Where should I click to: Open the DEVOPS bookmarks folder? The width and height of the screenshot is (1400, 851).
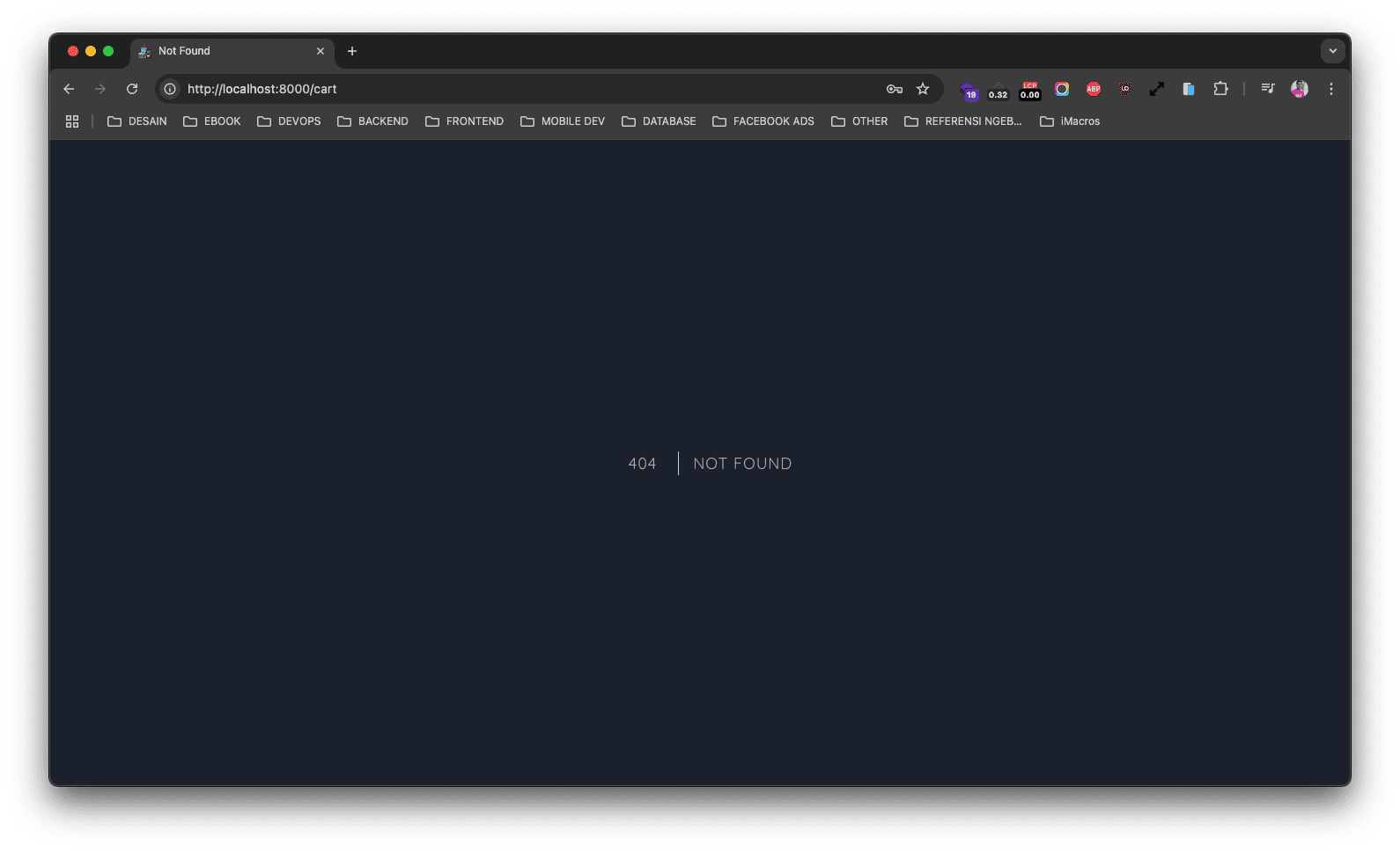[x=290, y=121]
